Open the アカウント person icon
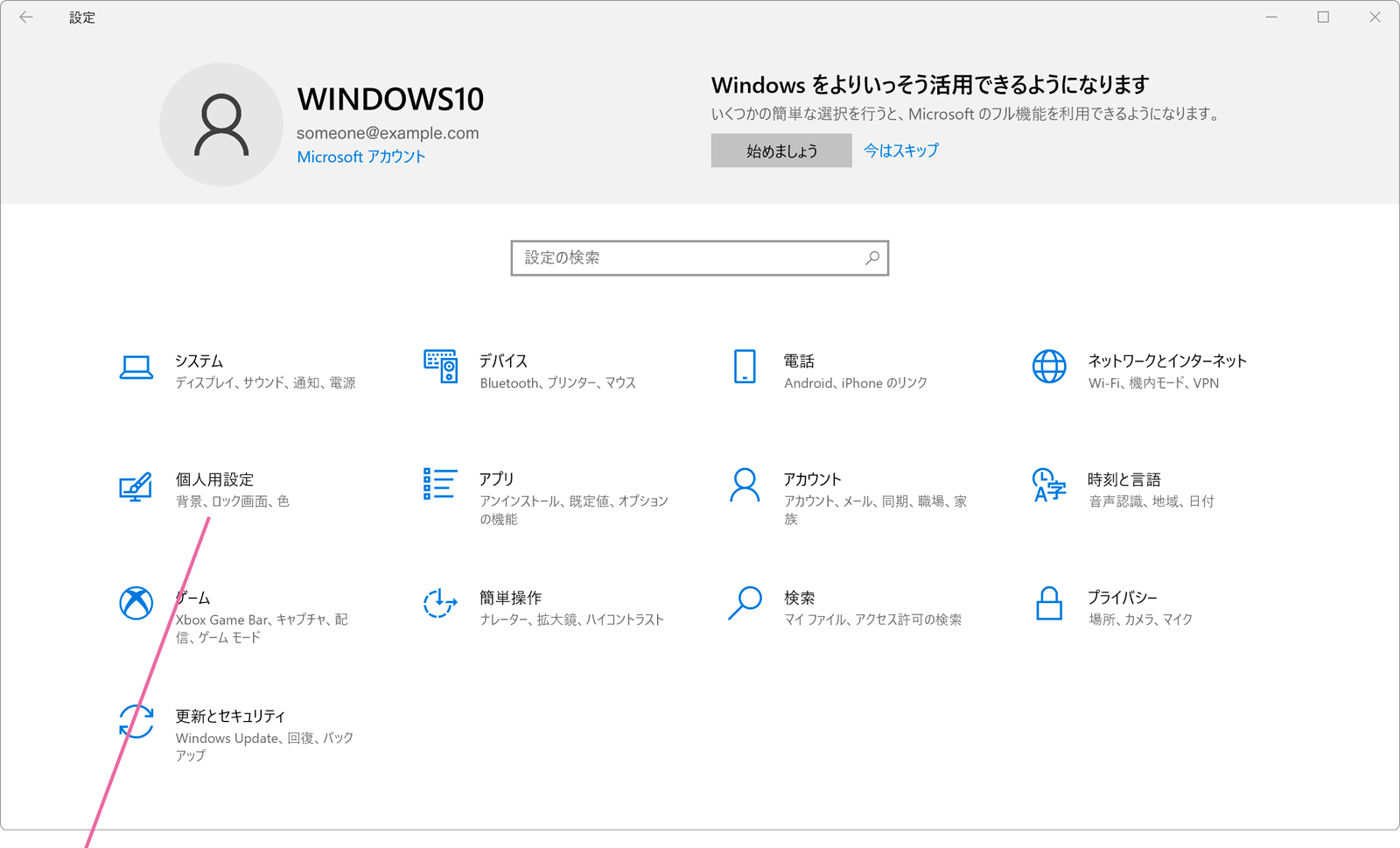The height and width of the screenshot is (848, 1400). (745, 485)
